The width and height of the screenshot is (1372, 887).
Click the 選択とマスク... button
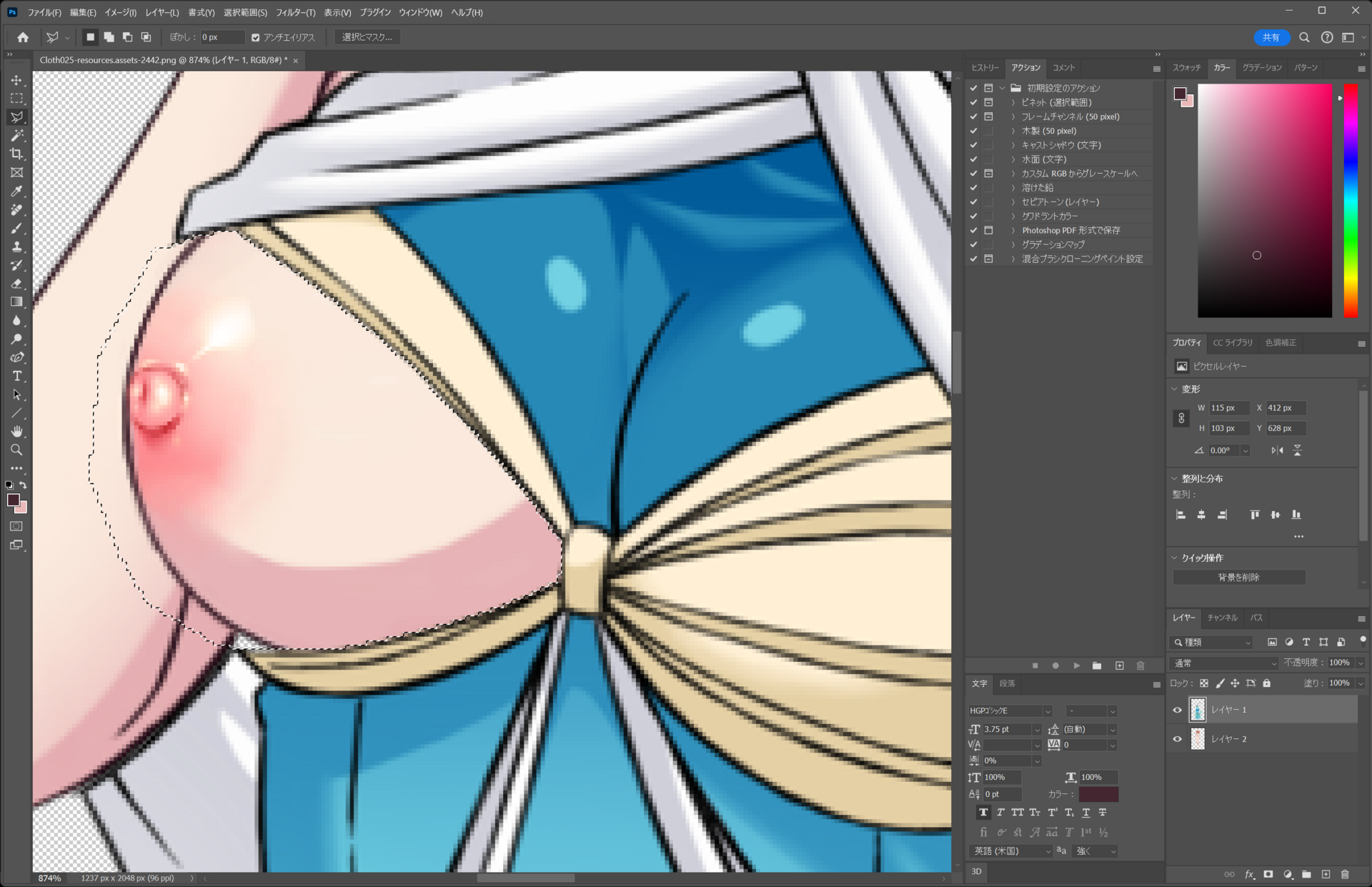[367, 37]
